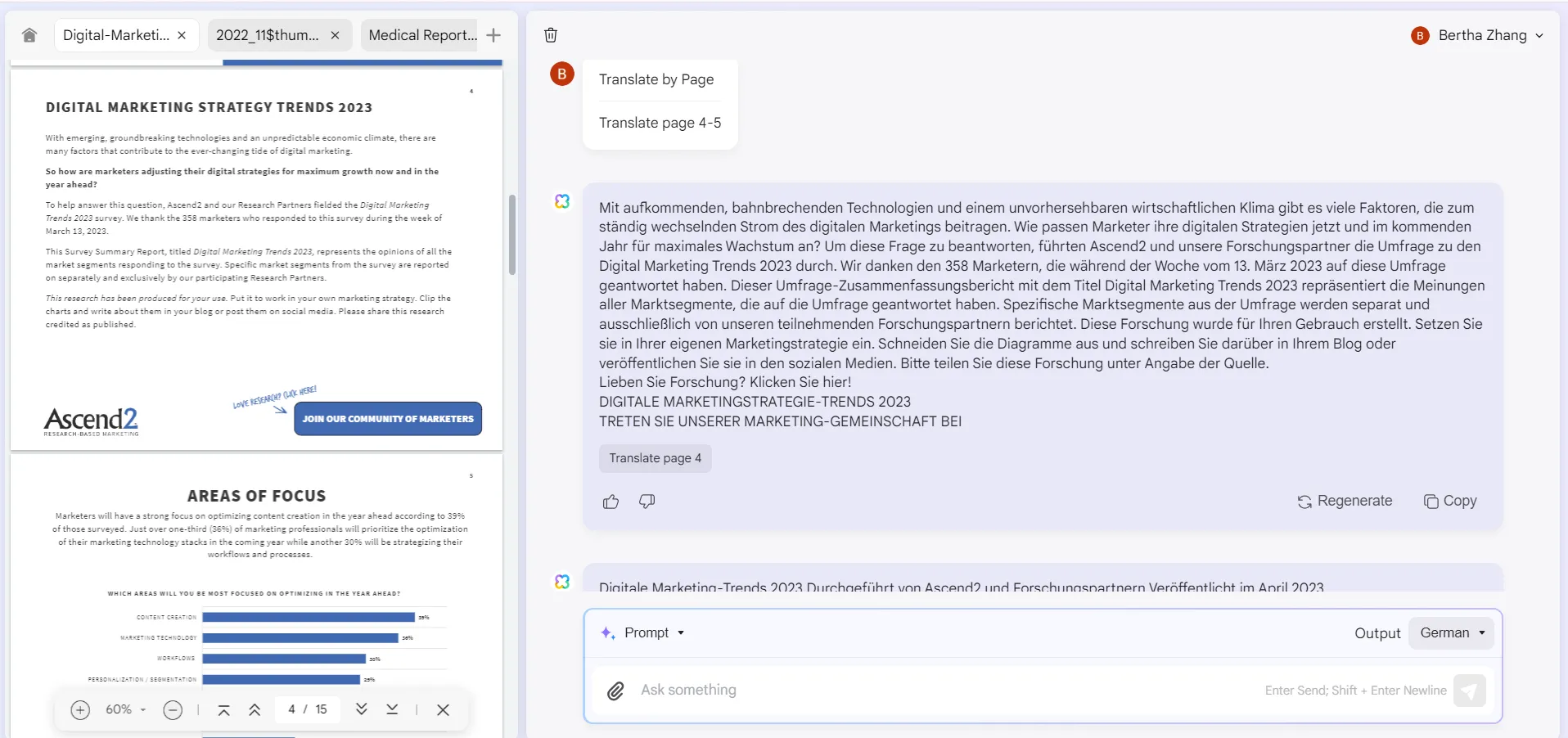Attach a file with the paperclip icon

tap(615, 691)
